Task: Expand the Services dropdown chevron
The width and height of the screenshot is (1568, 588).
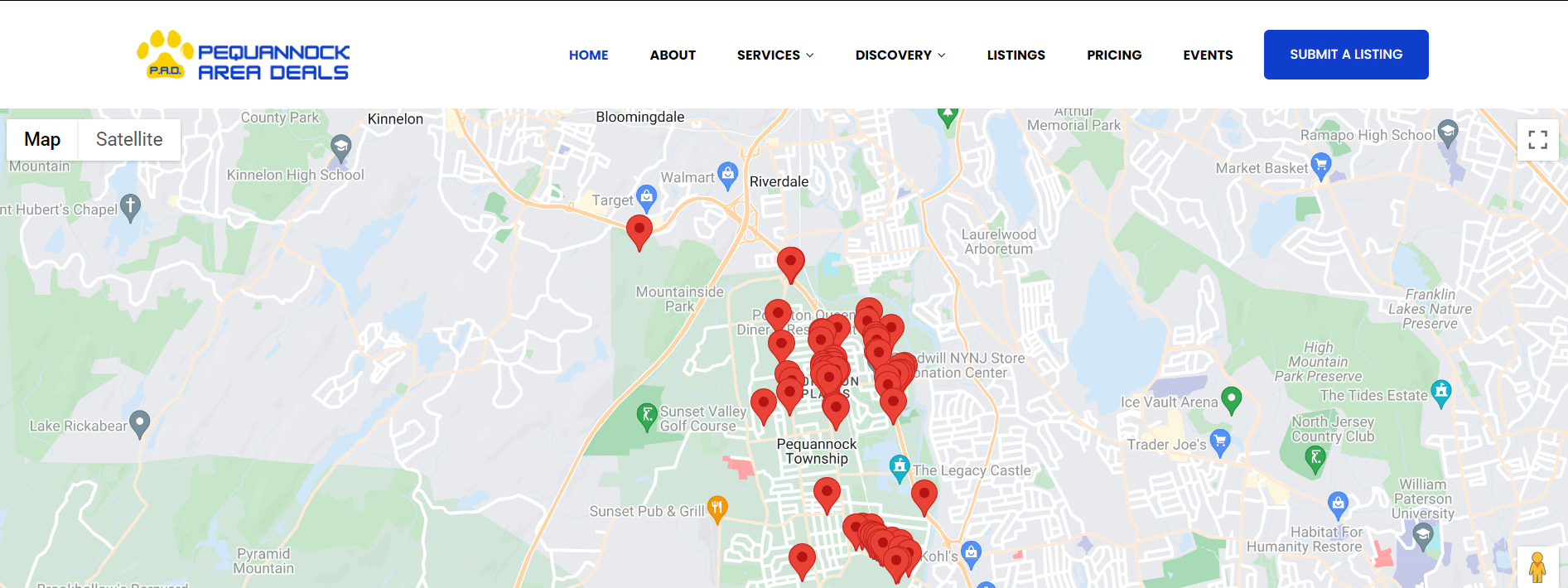Action: pos(810,55)
